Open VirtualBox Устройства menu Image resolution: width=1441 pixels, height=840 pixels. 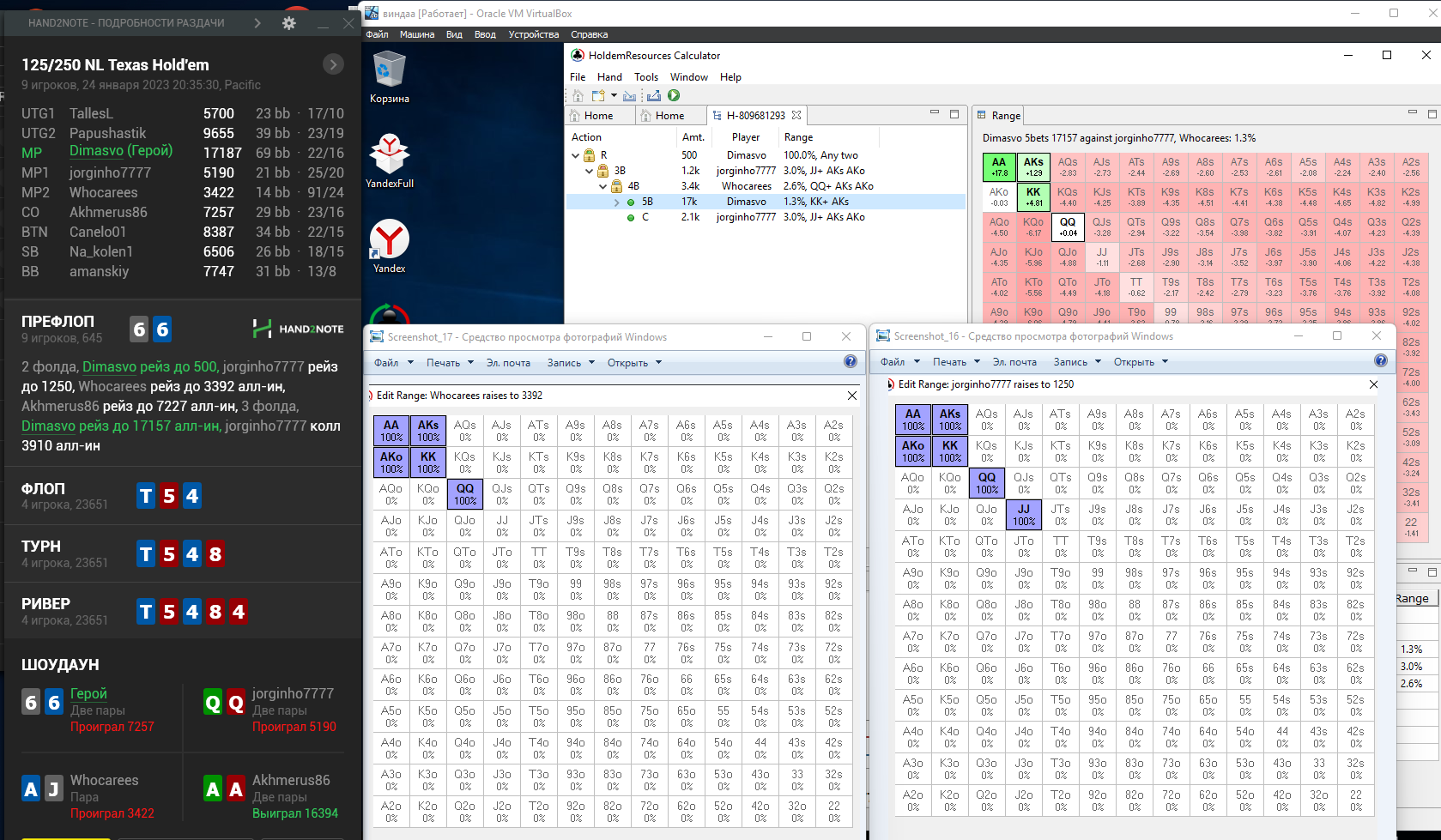[534, 34]
